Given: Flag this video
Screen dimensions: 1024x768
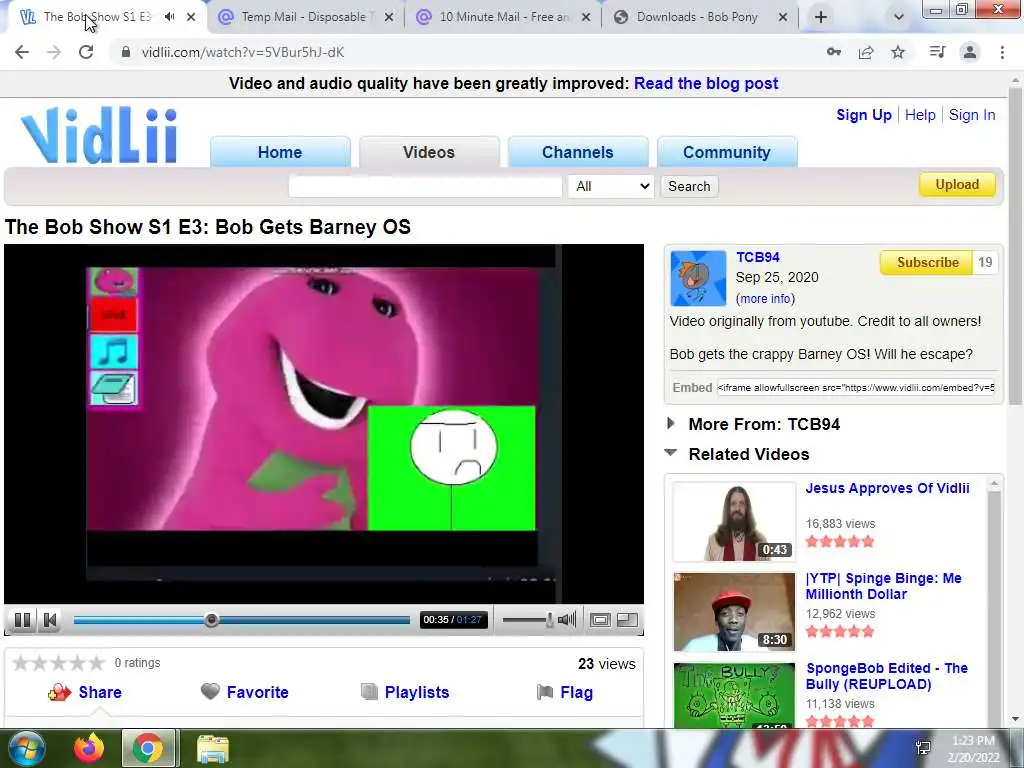Looking at the screenshot, I should [x=565, y=692].
